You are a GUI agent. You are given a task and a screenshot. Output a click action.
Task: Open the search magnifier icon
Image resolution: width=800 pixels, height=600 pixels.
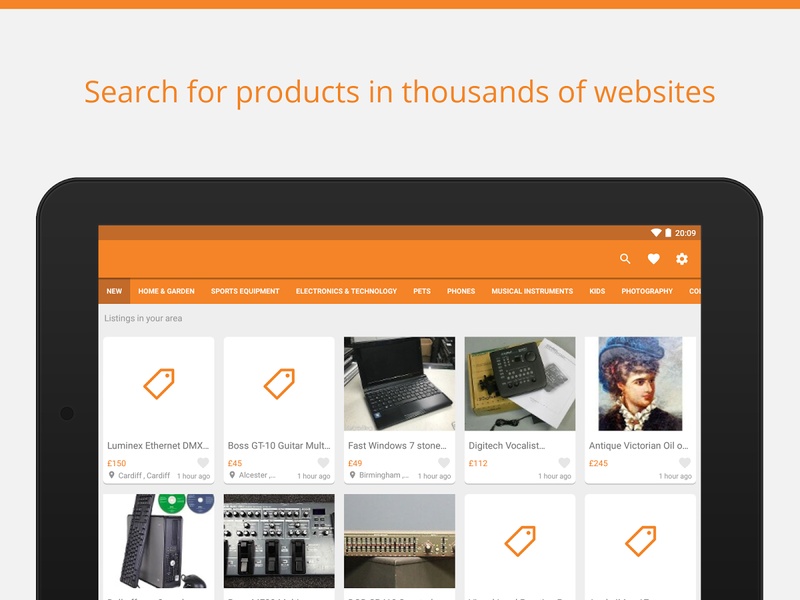tap(625, 259)
